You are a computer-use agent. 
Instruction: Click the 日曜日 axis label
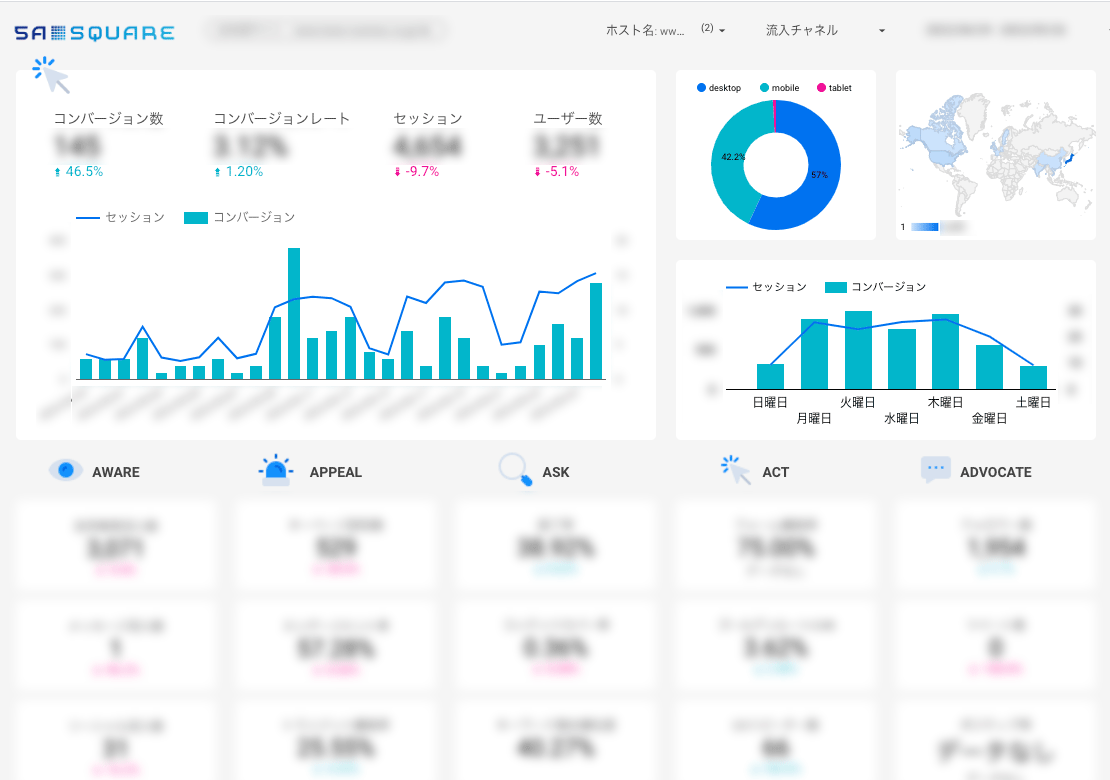(769, 402)
